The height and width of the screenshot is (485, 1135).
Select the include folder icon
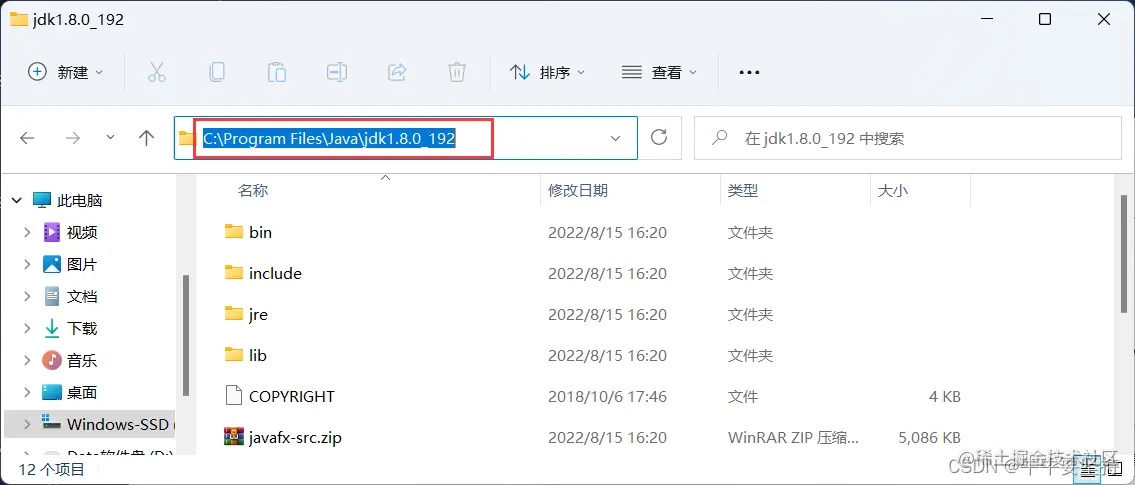click(x=233, y=273)
